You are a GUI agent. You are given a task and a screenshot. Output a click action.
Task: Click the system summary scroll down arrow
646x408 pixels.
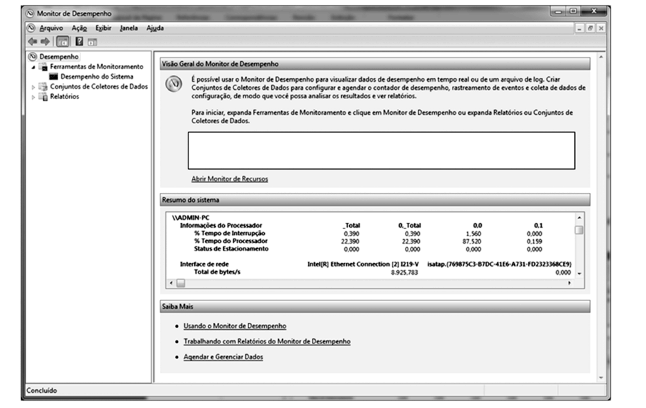pos(579,274)
